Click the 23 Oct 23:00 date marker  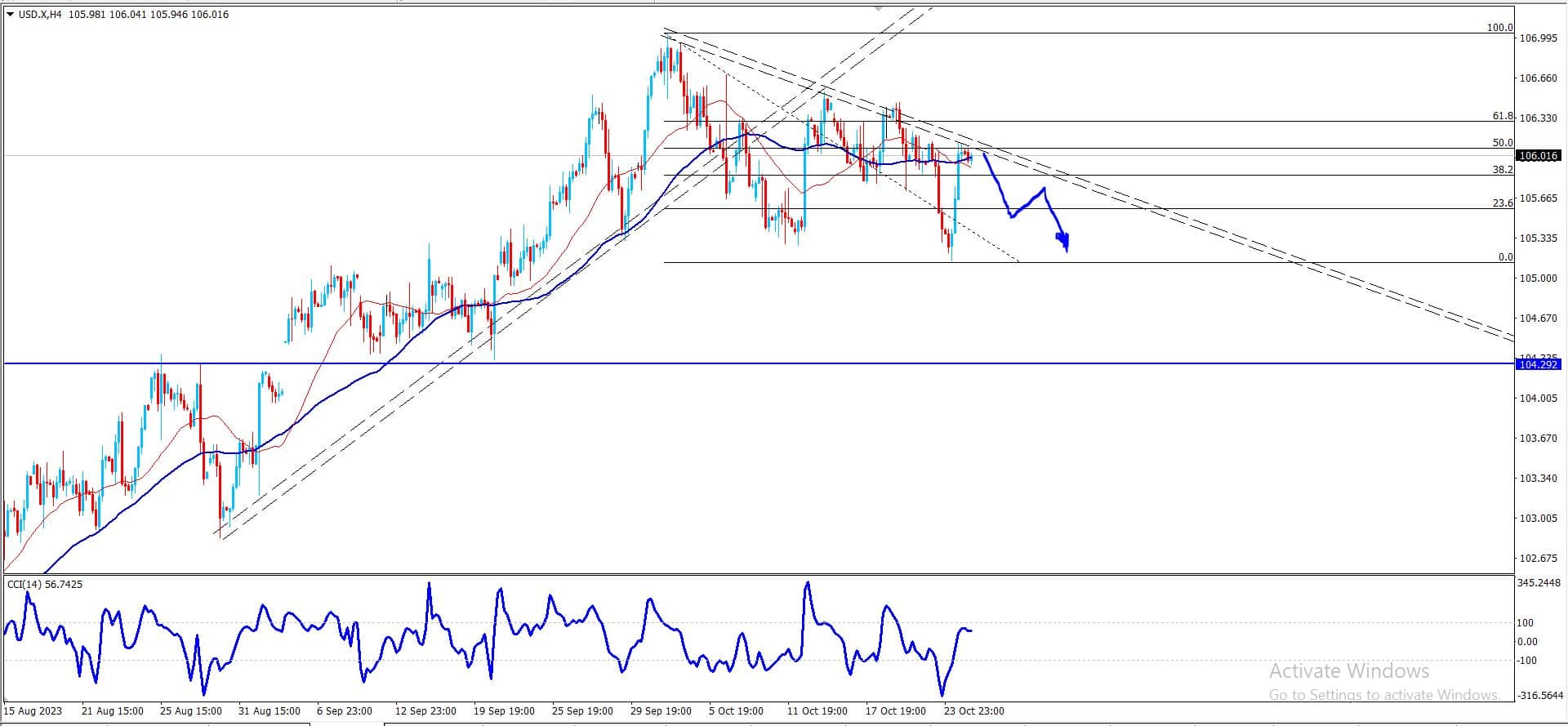973,710
